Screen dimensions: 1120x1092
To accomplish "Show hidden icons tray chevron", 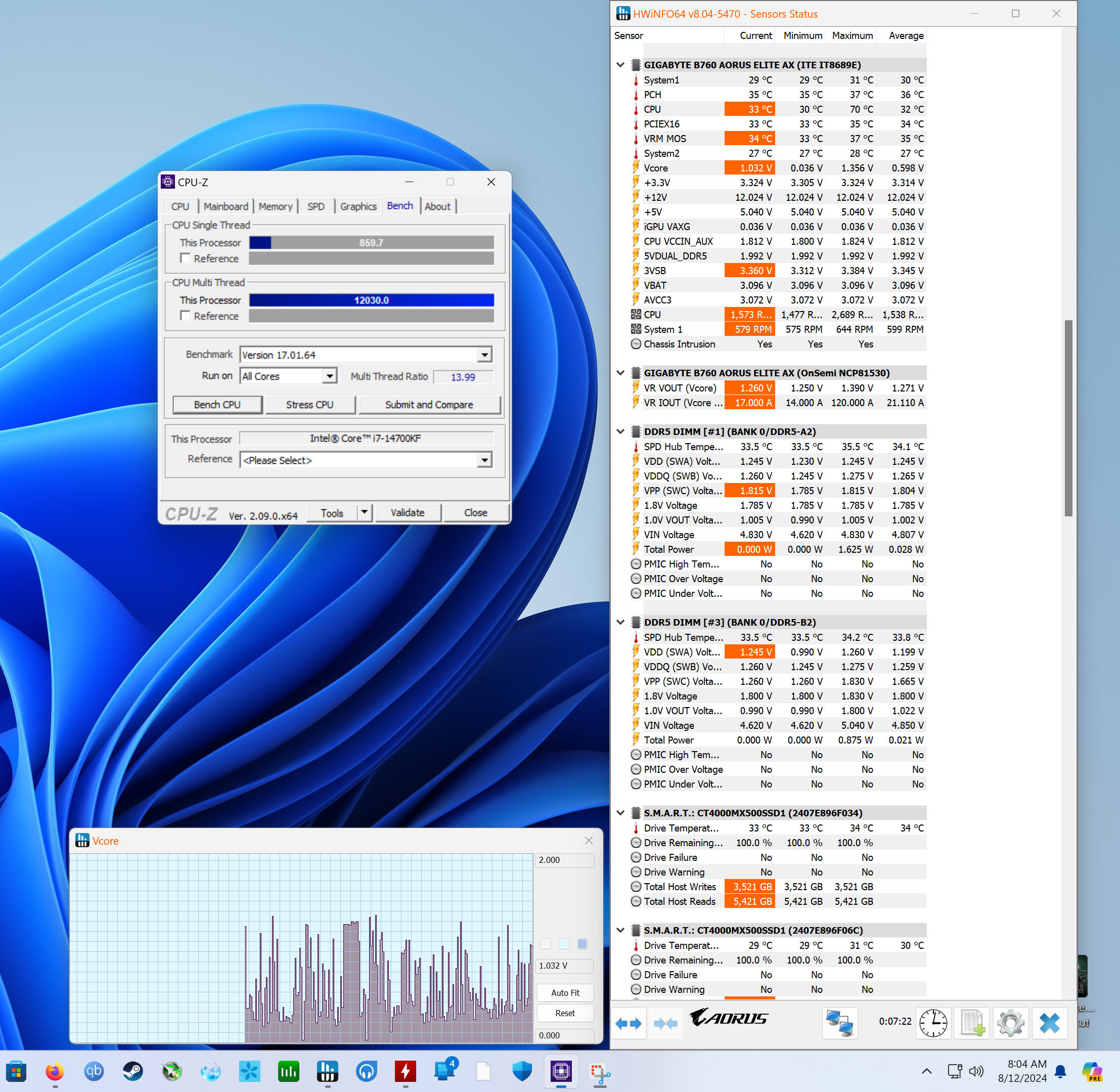I will click(926, 1071).
